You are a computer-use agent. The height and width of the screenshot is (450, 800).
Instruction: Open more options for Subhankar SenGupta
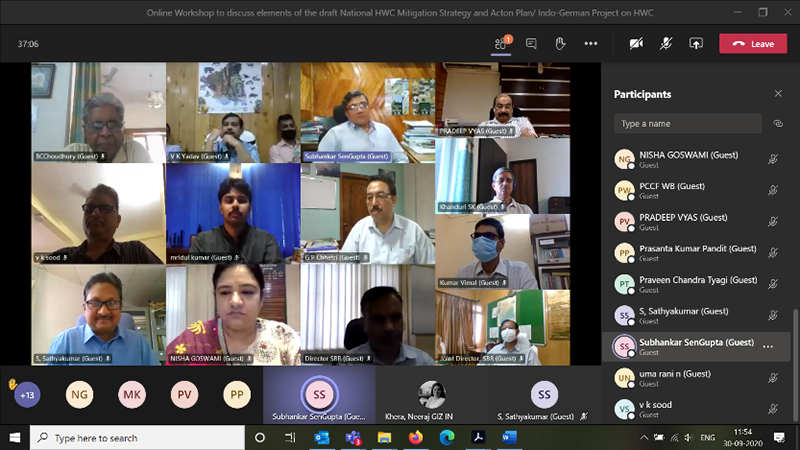[x=768, y=345]
